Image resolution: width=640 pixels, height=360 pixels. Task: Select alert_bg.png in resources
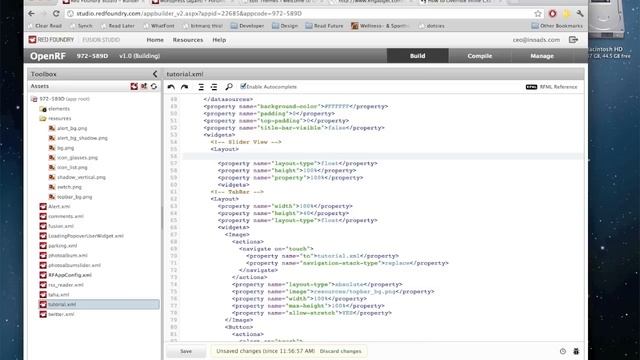click(68, 128)
